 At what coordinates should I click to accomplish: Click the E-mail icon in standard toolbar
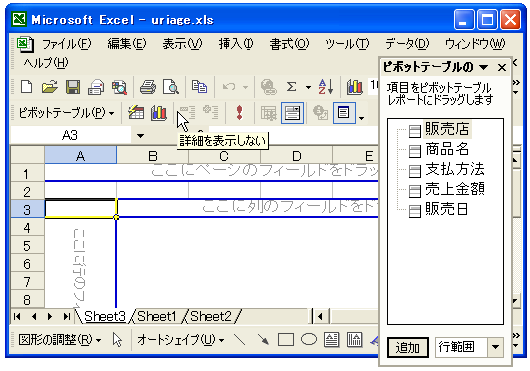pyautogui.click(x=96, y=87)
